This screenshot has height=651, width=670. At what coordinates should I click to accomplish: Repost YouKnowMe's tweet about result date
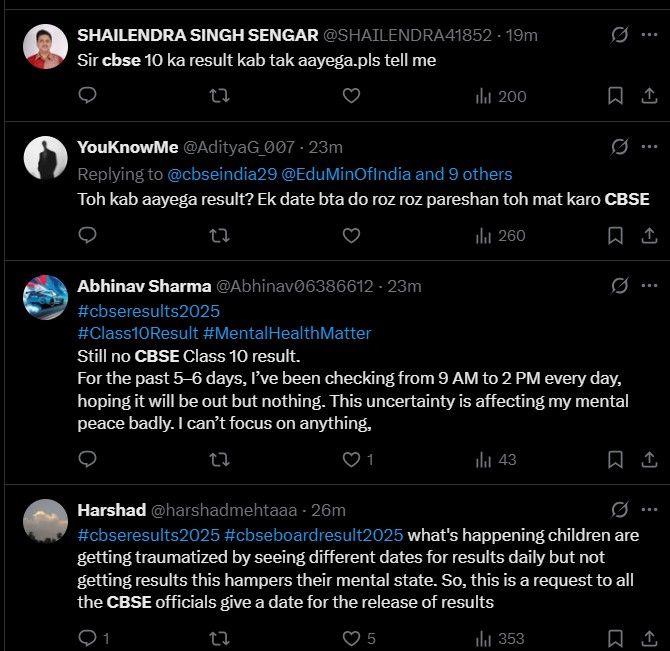tap(219, 236)
